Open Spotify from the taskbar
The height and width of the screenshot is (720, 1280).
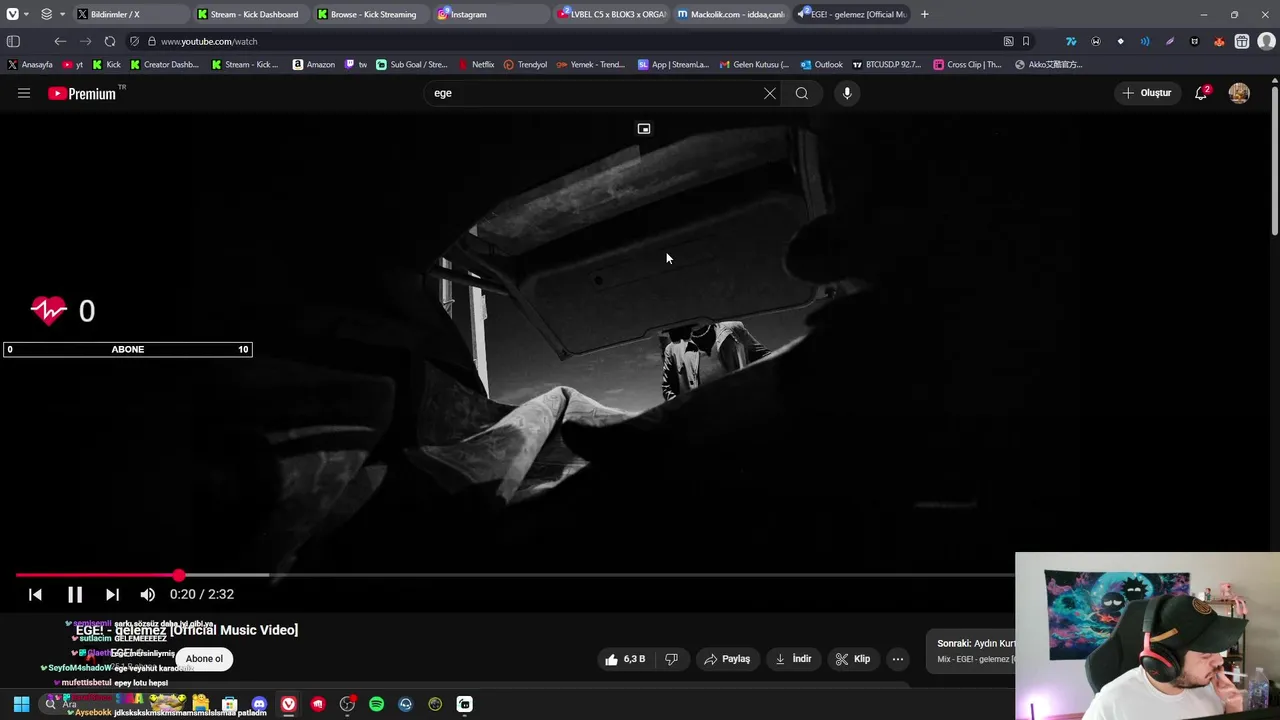(376, 704)
